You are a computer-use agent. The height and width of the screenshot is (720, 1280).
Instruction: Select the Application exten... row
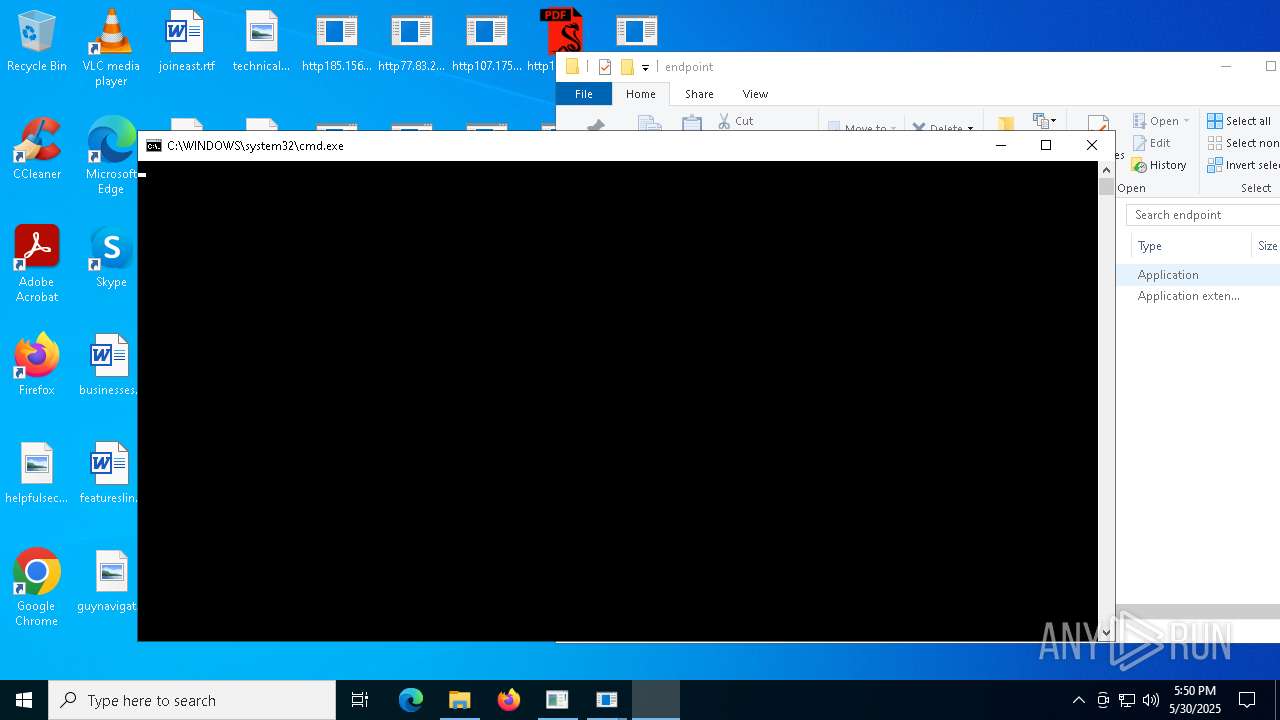click(1198, 296)
